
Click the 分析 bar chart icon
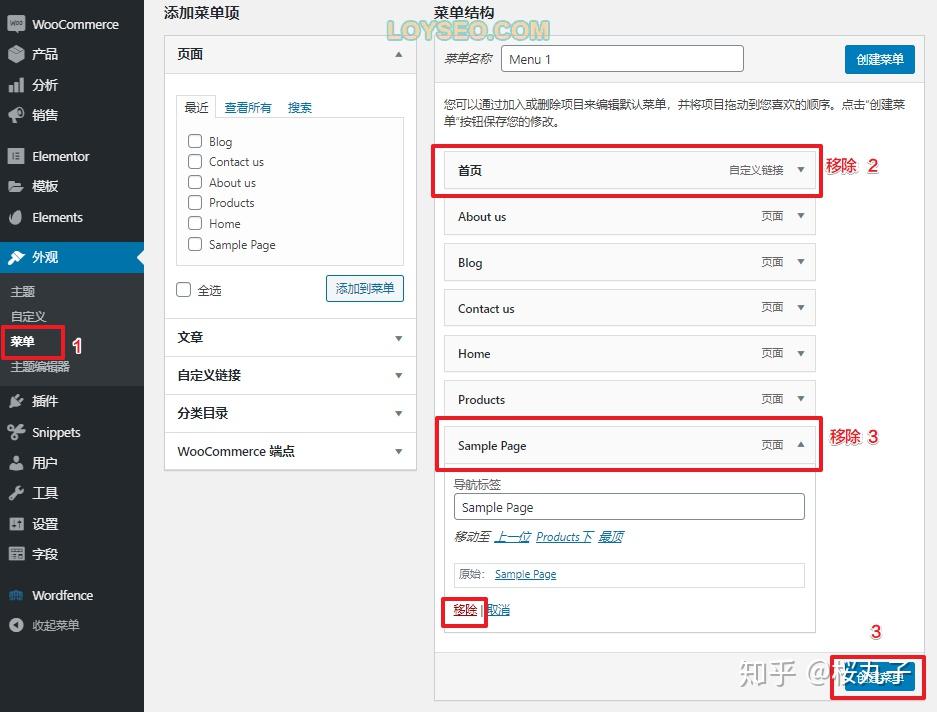point(16,85)
